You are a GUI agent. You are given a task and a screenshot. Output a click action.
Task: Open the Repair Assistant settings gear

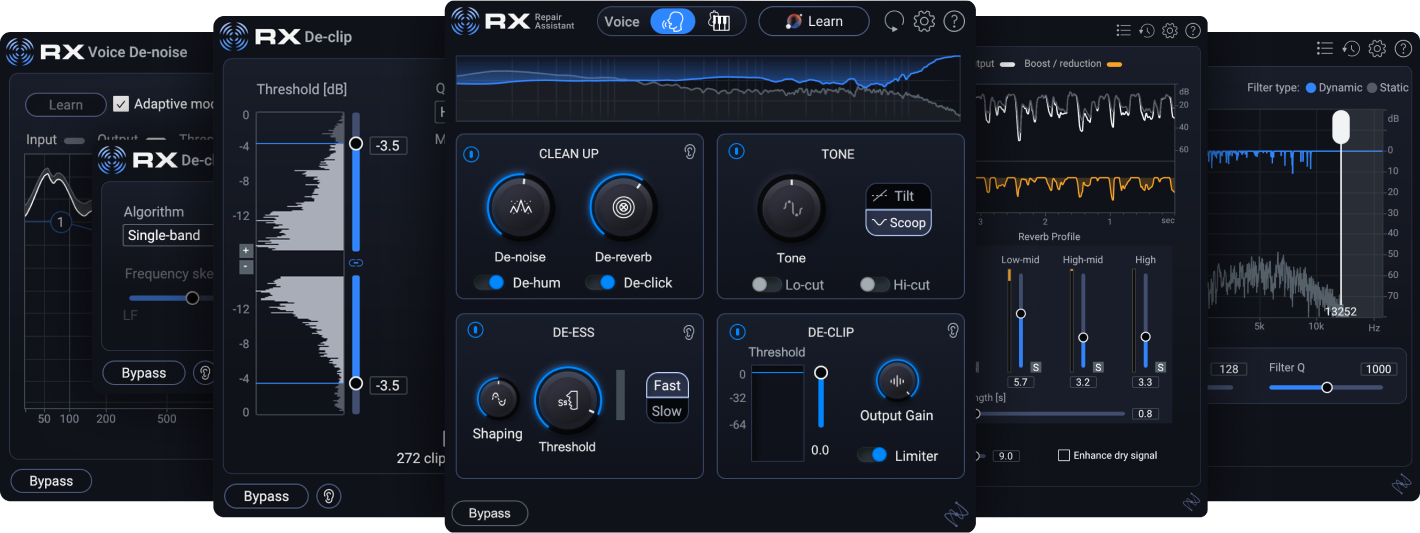(x=924, y=21)
